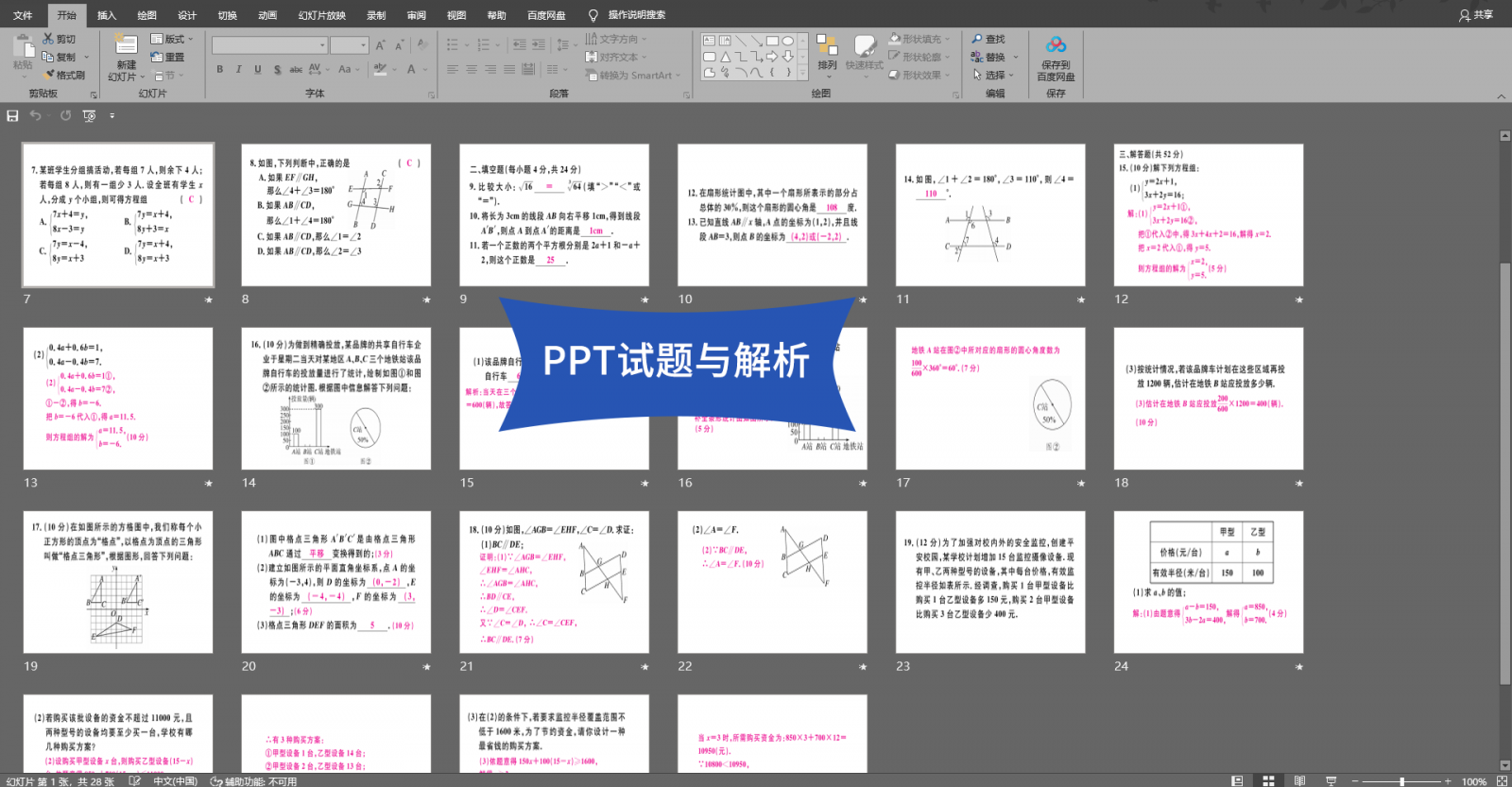Click Save to Baidu Netdisk (保存到百度网盘) icon

pos(1056,45)
